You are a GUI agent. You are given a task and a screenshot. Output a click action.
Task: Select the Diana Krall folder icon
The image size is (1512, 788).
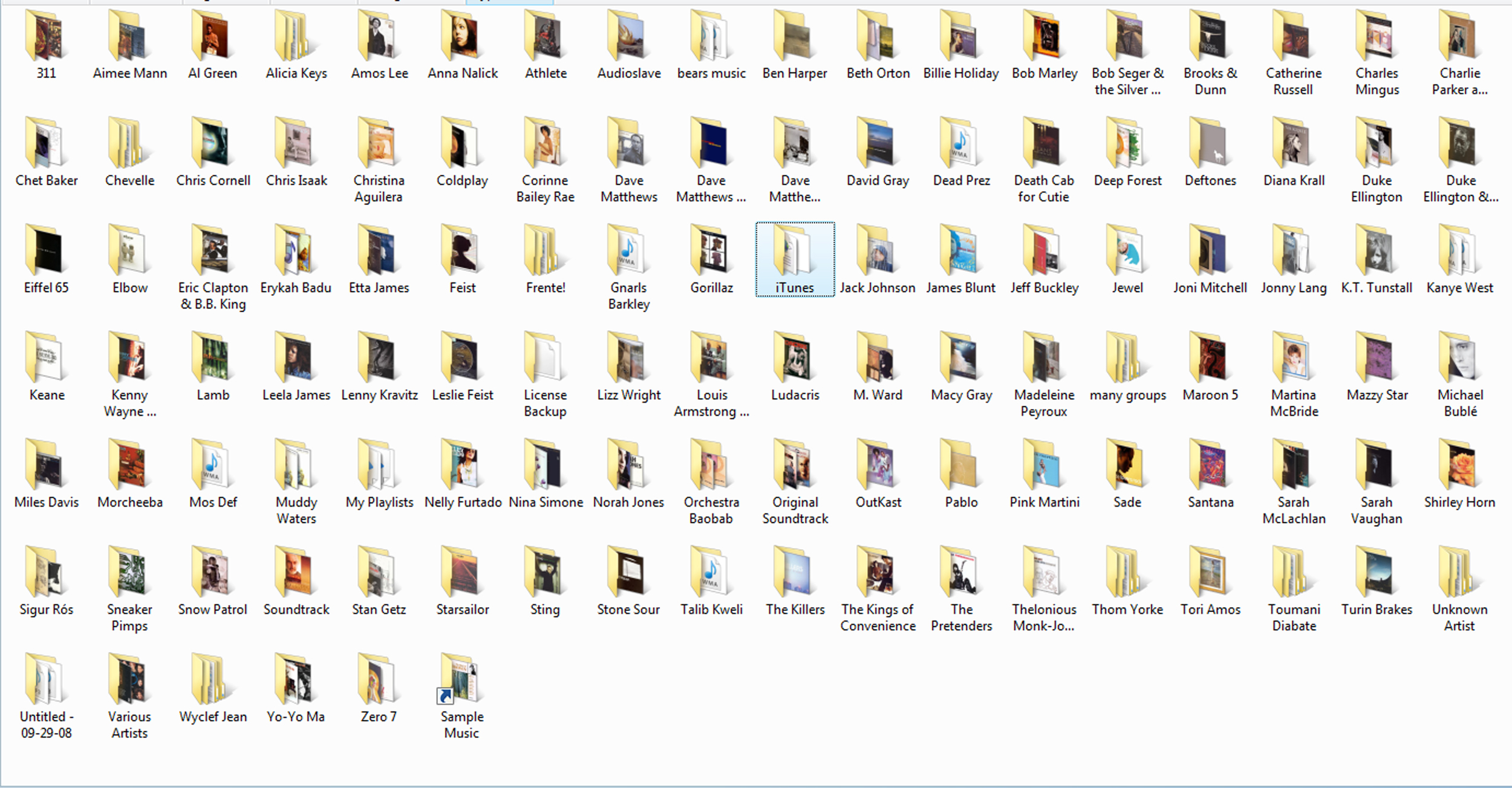click(x=1293, y=143)
